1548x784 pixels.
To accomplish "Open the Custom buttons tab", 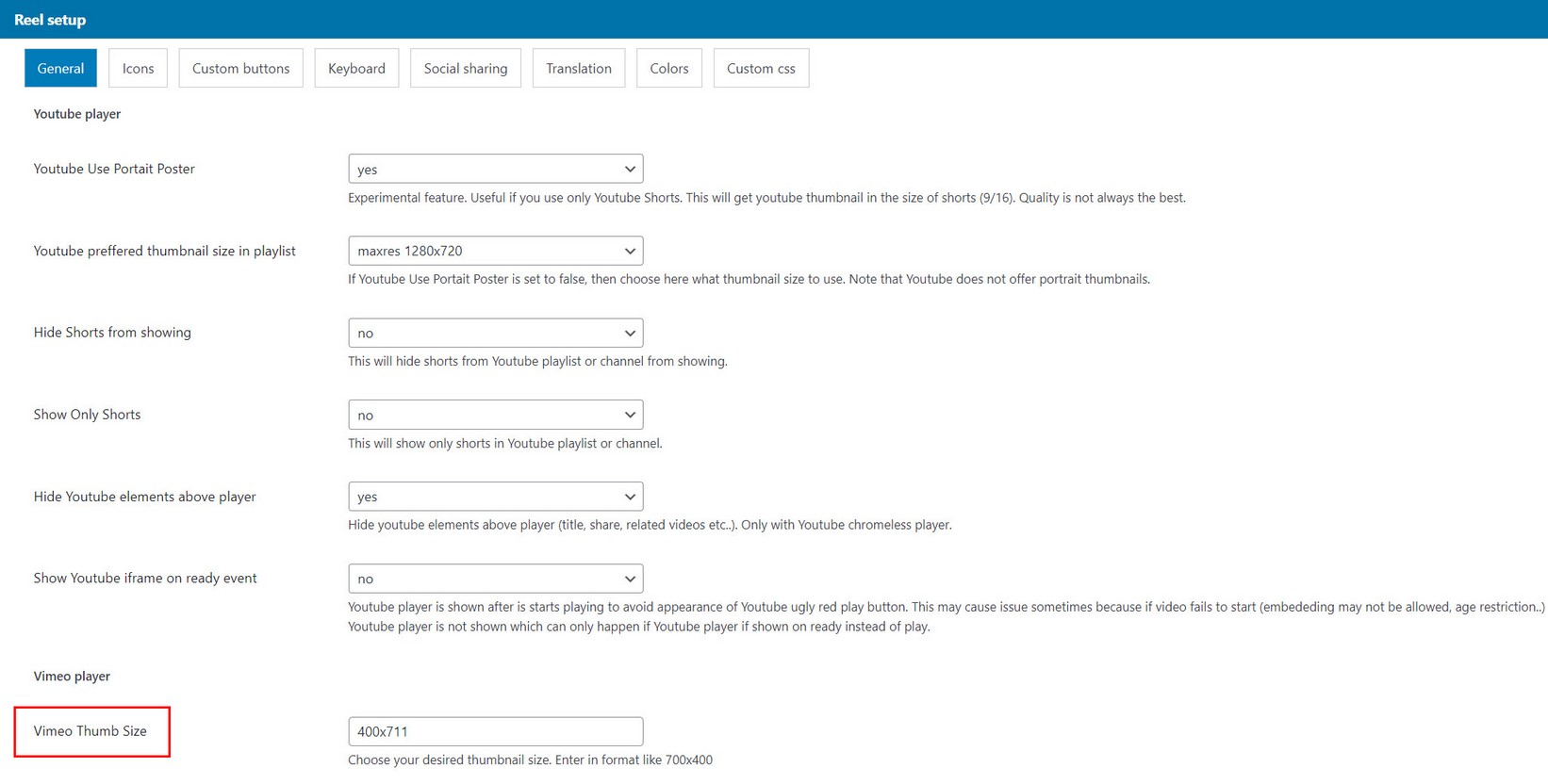I will 240,68.
